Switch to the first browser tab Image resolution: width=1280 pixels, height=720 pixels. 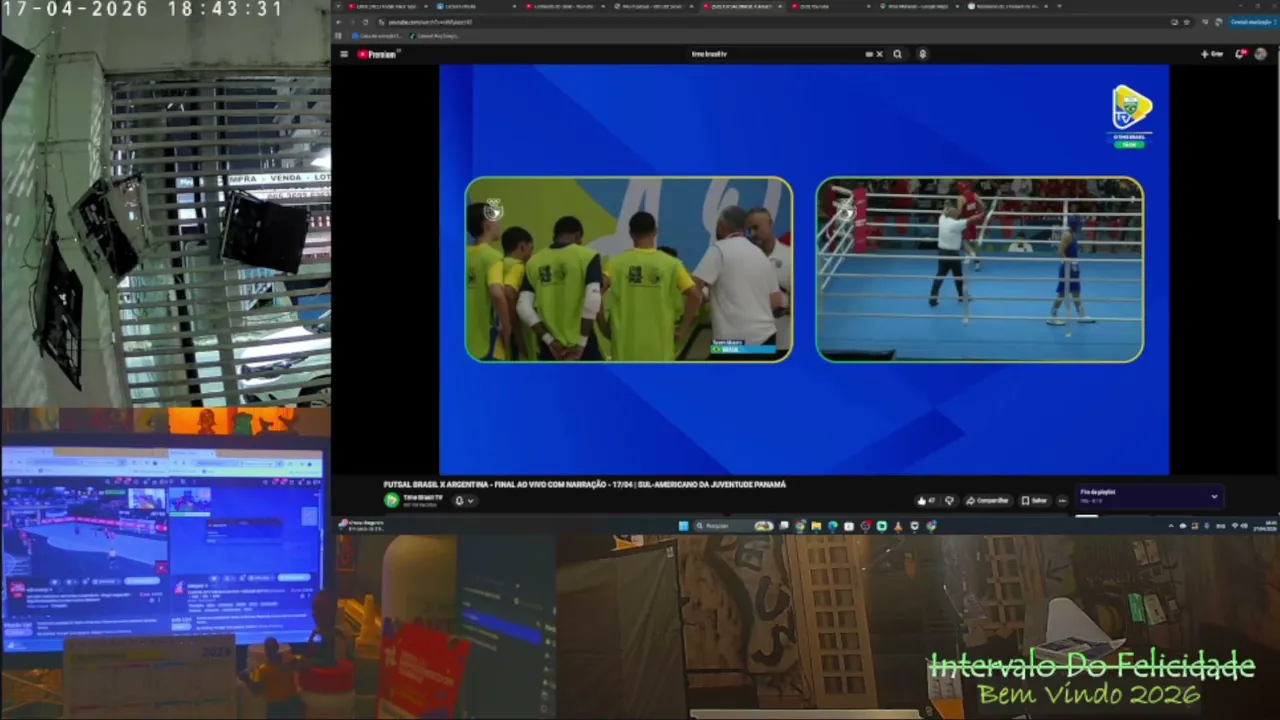point(385,6)
